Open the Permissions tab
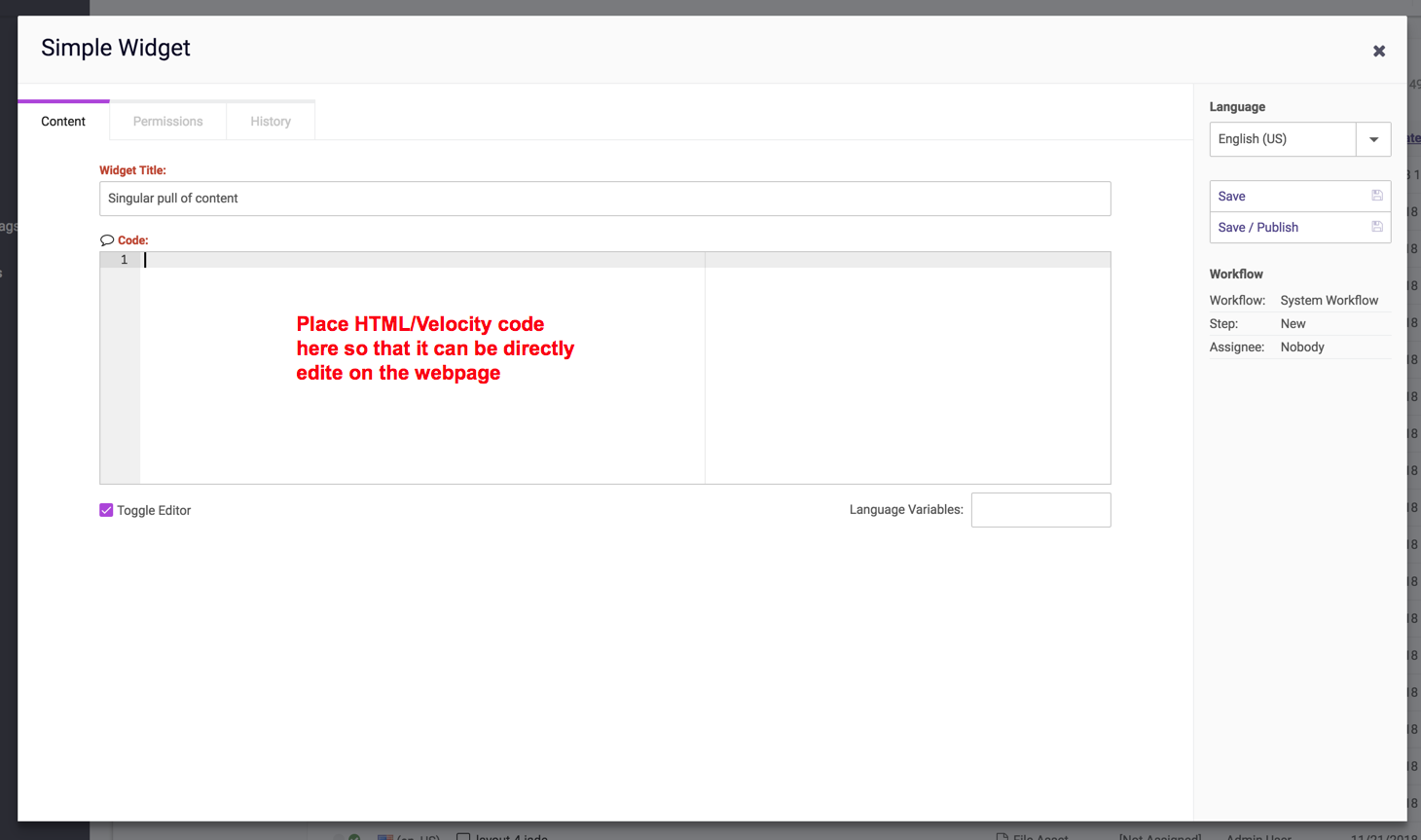This screenshot has height=840, width=1421. (167, 122)
